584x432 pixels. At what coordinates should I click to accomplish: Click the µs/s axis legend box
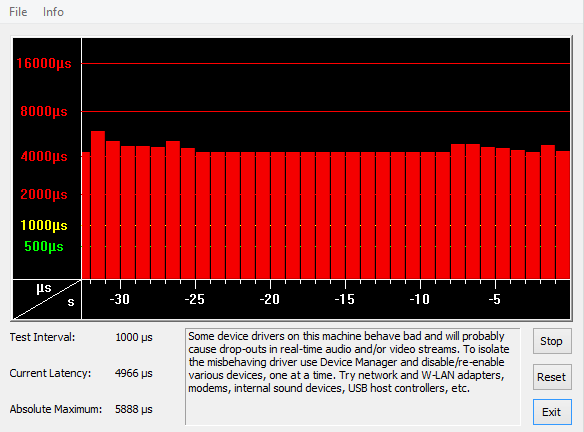pos(47,299)
